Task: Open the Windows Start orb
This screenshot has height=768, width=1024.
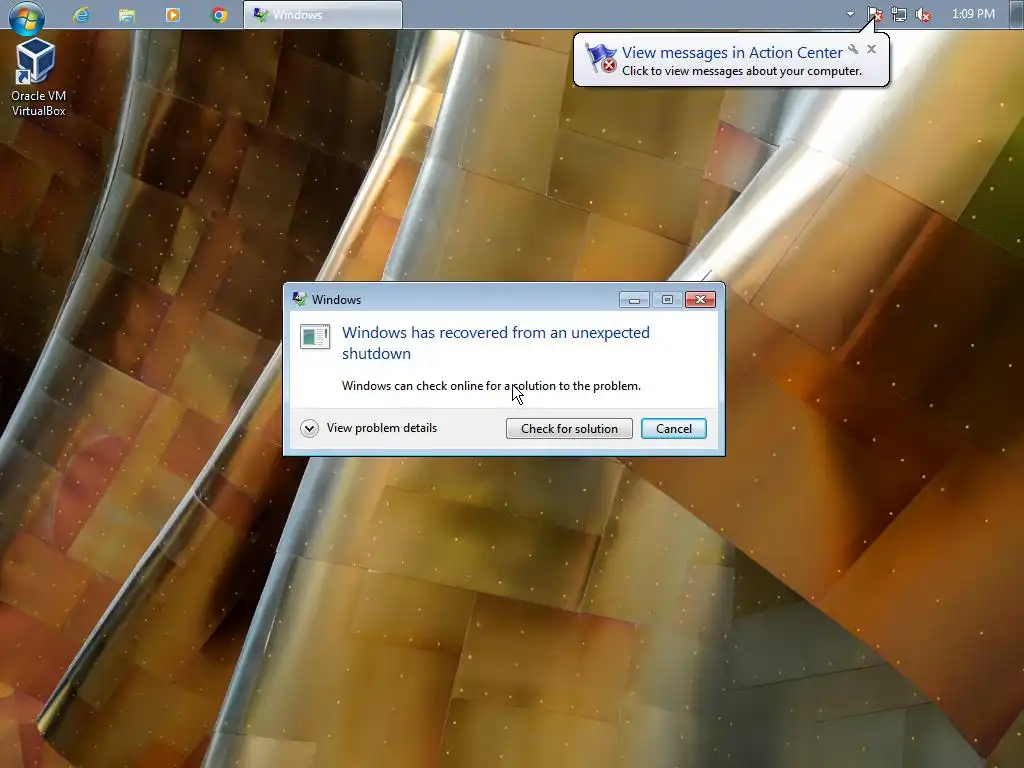Action: click(27, 16)
